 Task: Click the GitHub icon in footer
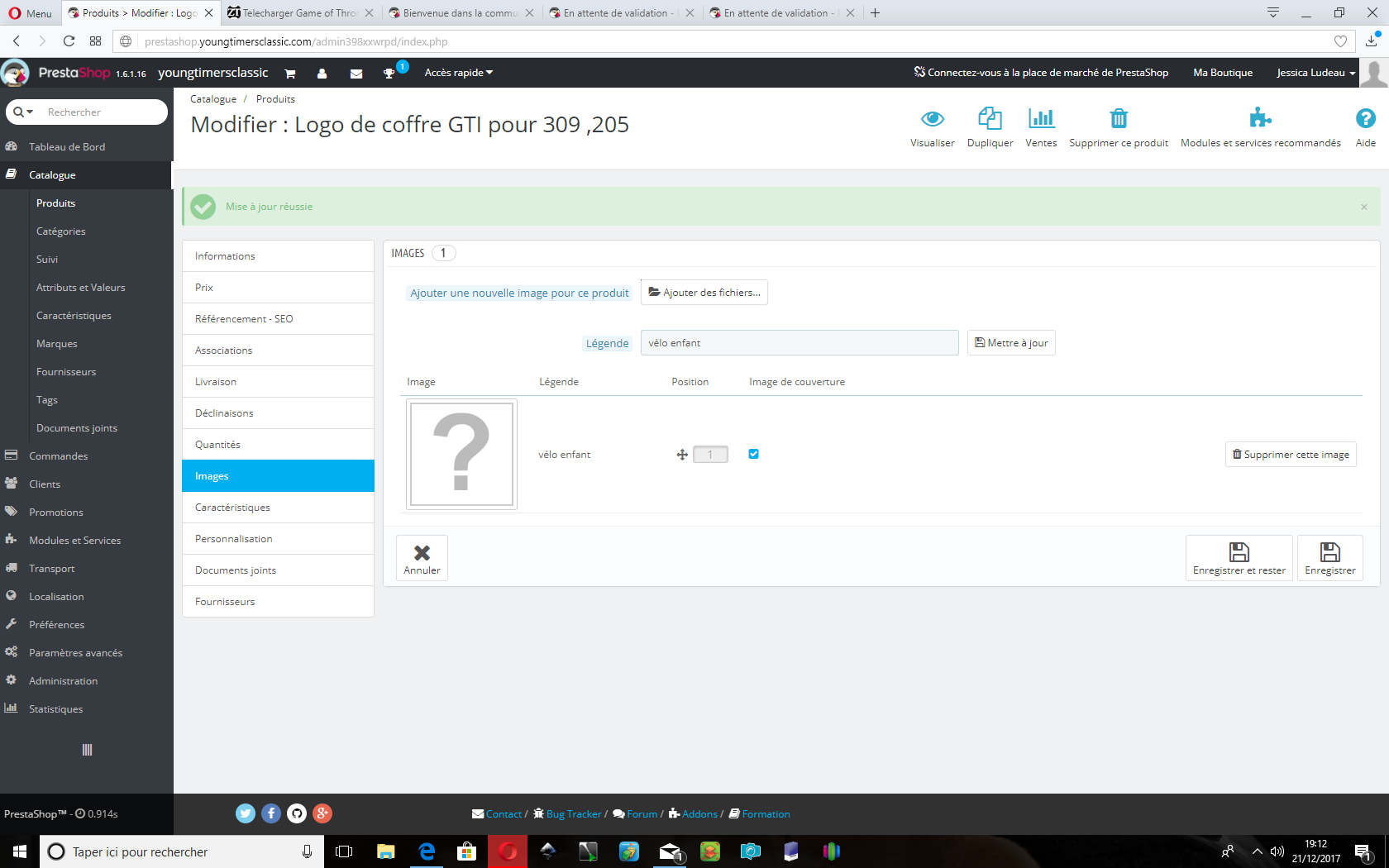297,813
